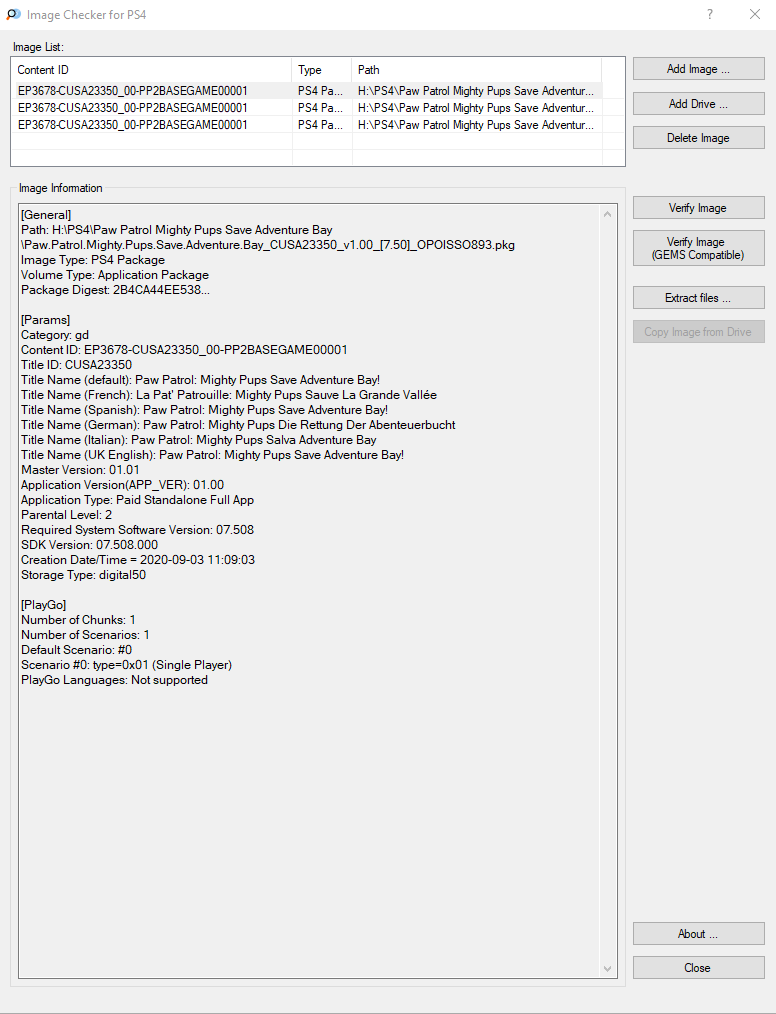Click the Volume Type: Application Package line
Screen dimensions: 776x1014
(x=115, y=275)
